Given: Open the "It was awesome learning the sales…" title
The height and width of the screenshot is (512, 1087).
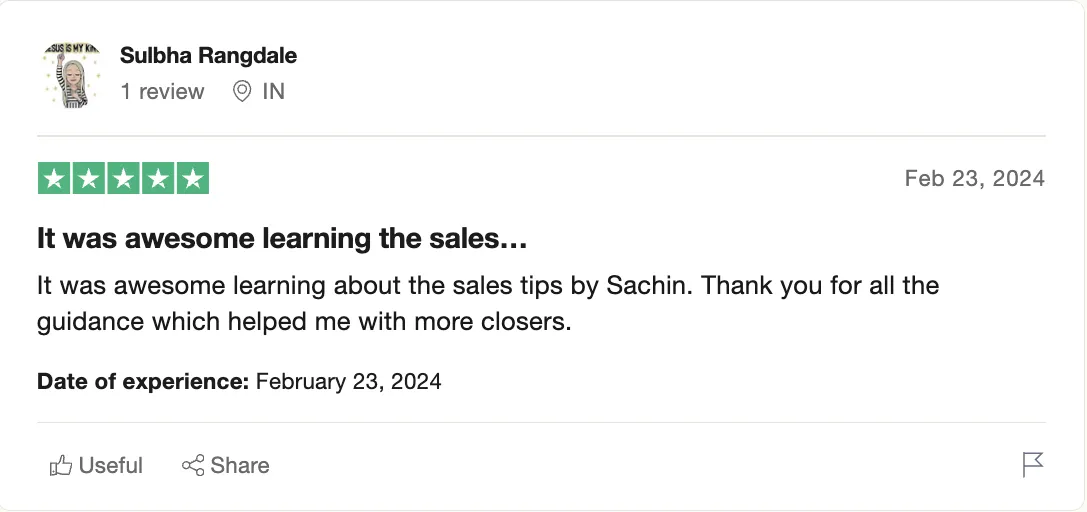Looking at the screenshot, I should pos(282,239).
